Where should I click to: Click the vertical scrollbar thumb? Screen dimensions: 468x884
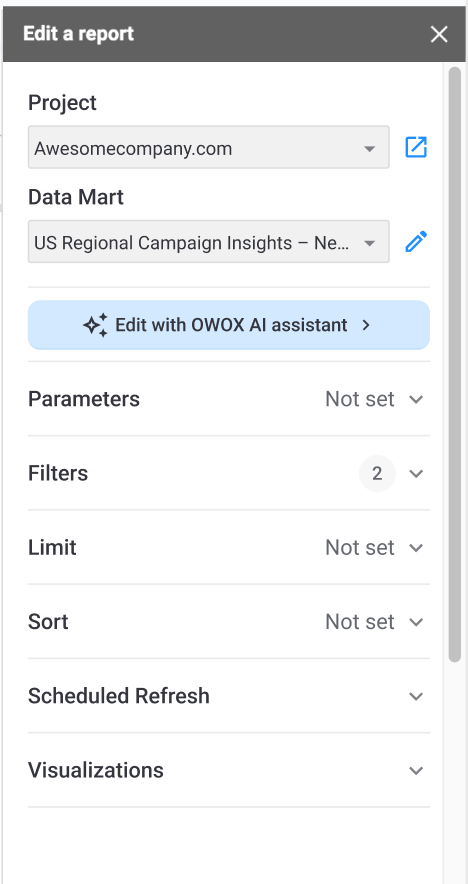[x=455, y=364]
